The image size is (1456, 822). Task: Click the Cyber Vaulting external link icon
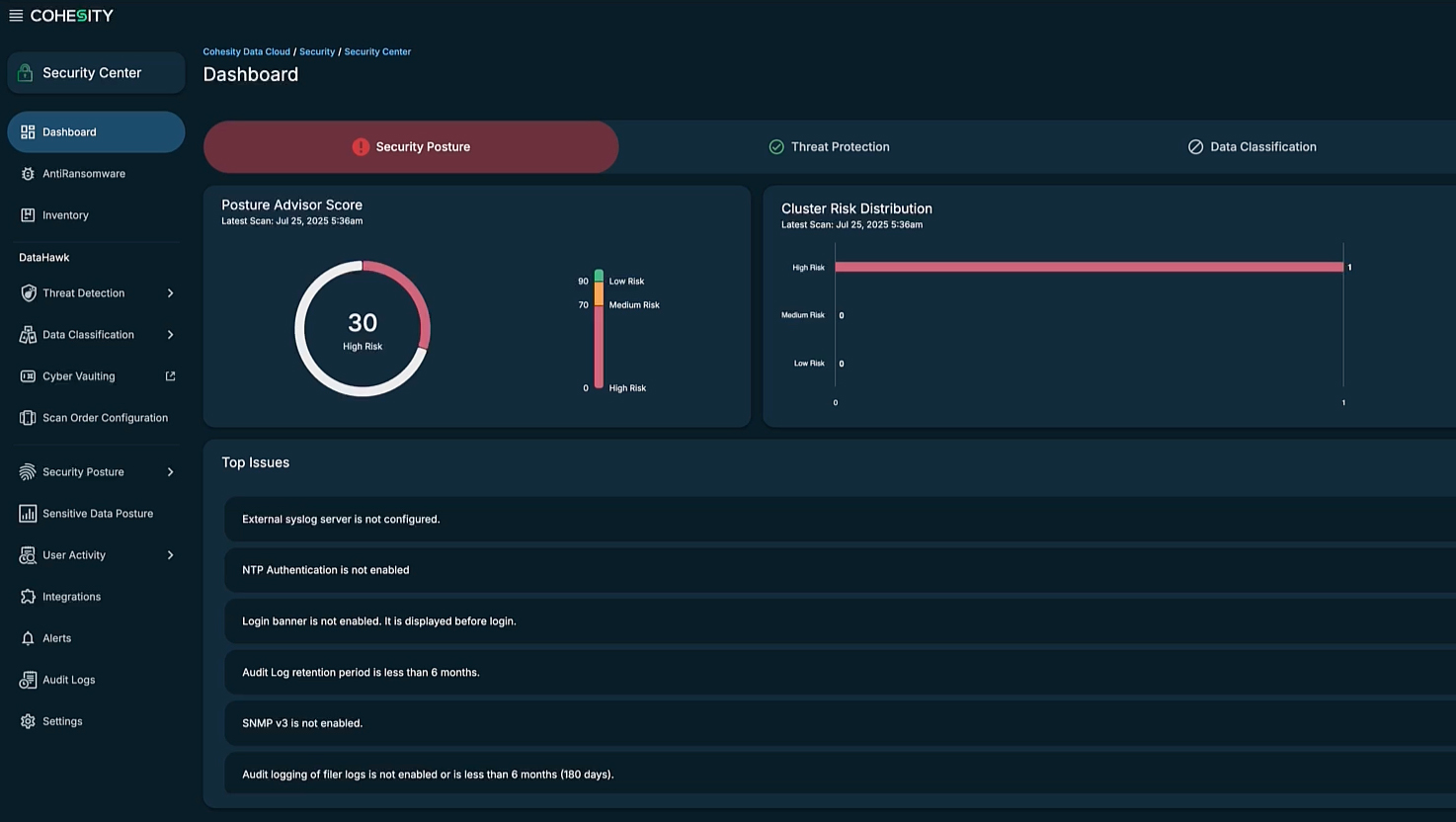tap(170, 376)
